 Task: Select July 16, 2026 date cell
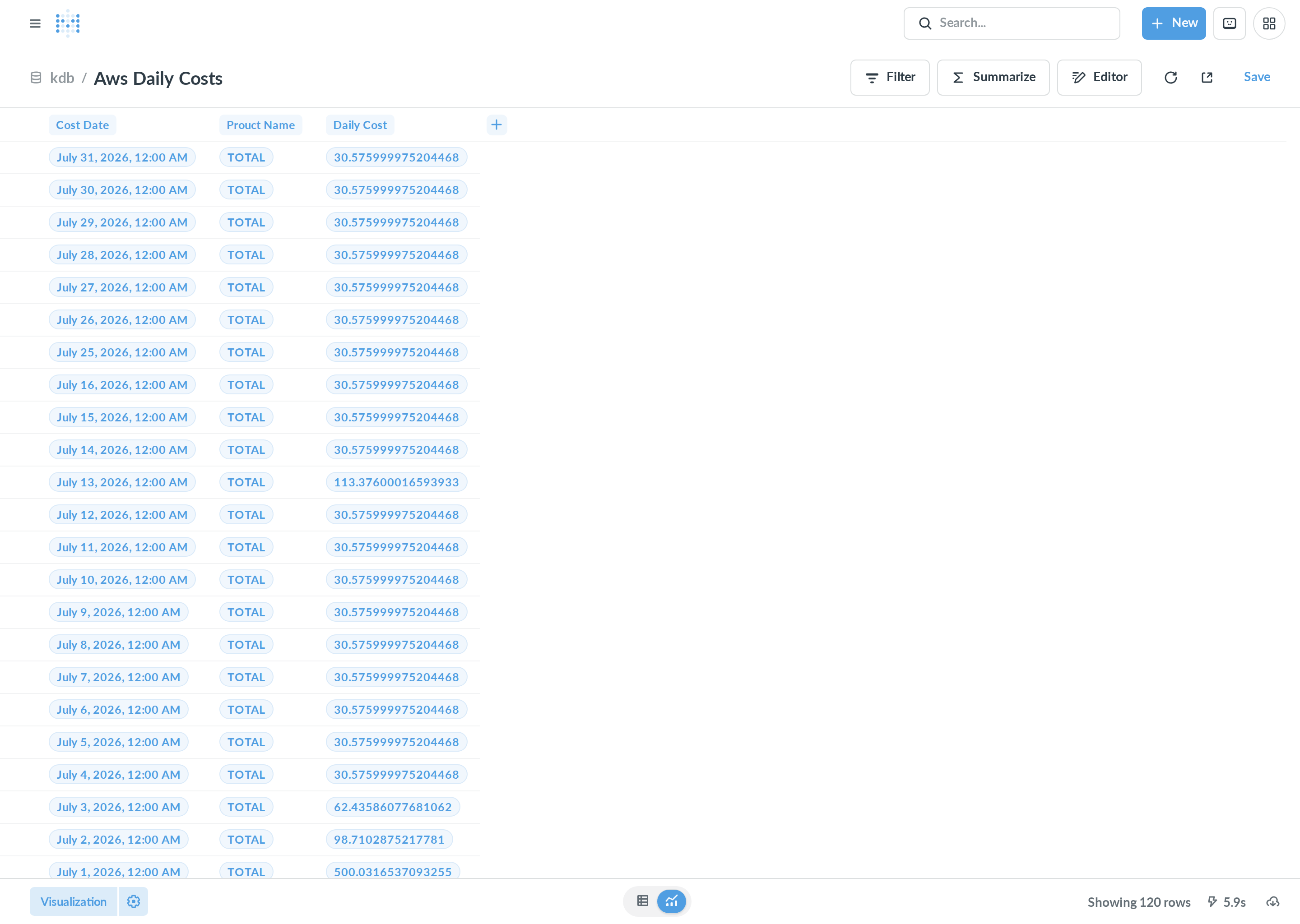coord(122,384)
